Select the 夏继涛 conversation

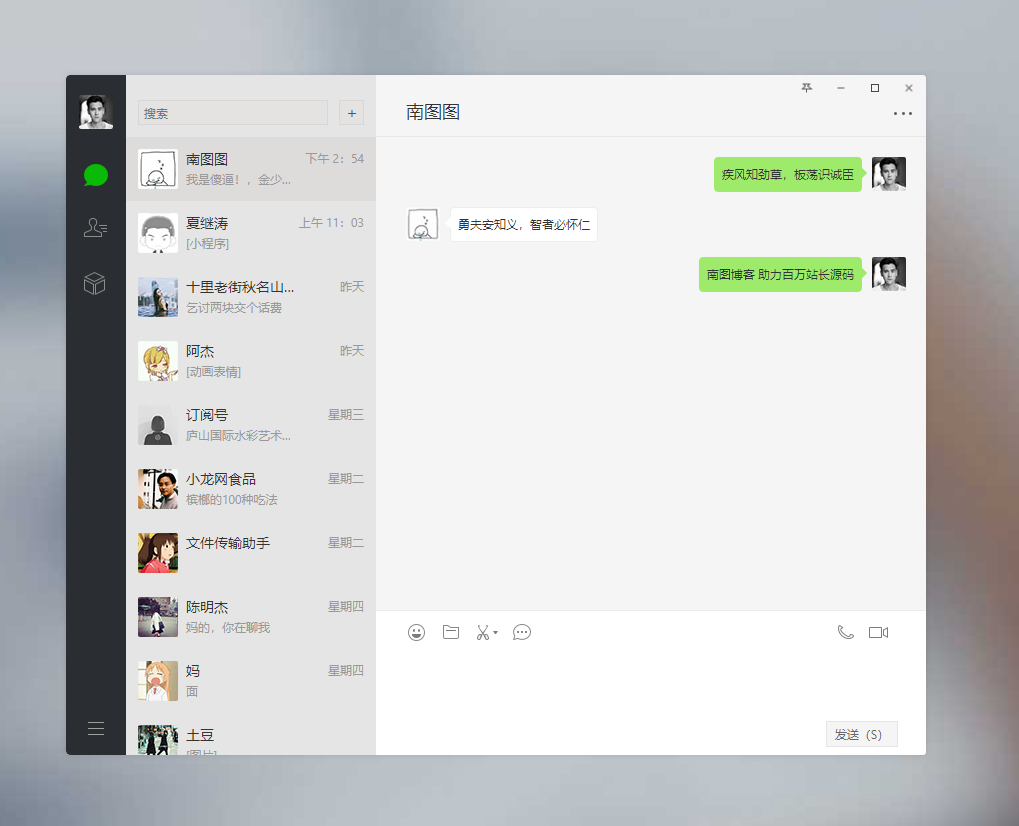pos(250,233)
